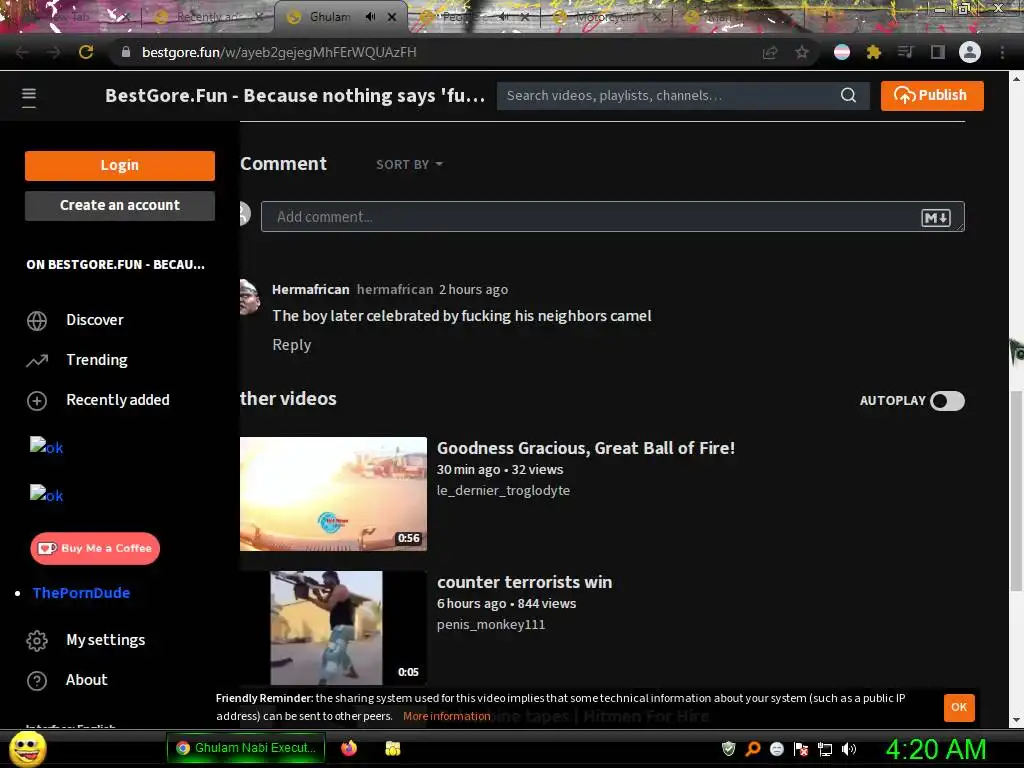Viewport: 1024px width, 768px height.
Task: Open ThePornDude sidebar link
Action: pos(81,593)
